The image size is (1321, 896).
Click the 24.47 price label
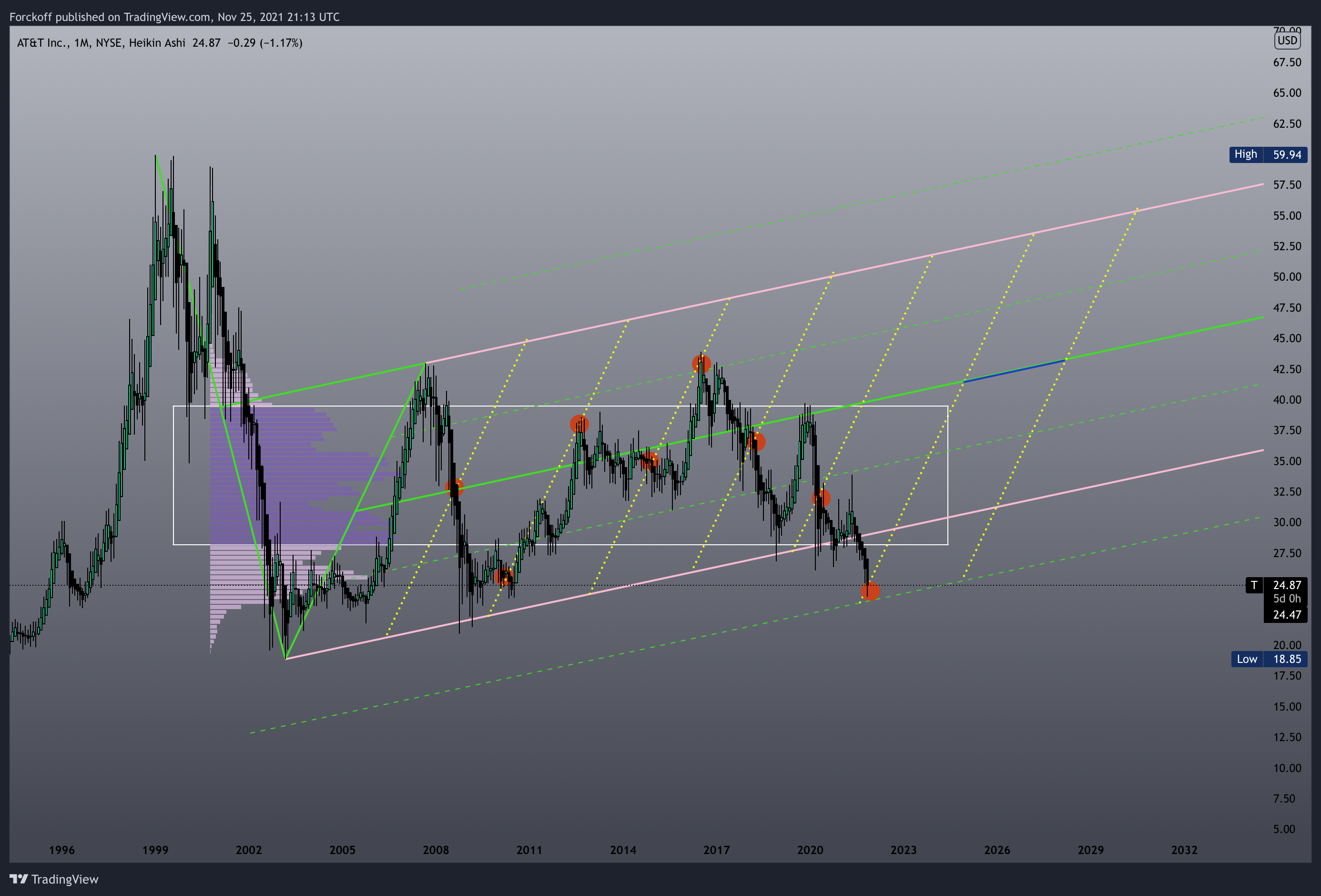coord(1287,615)
